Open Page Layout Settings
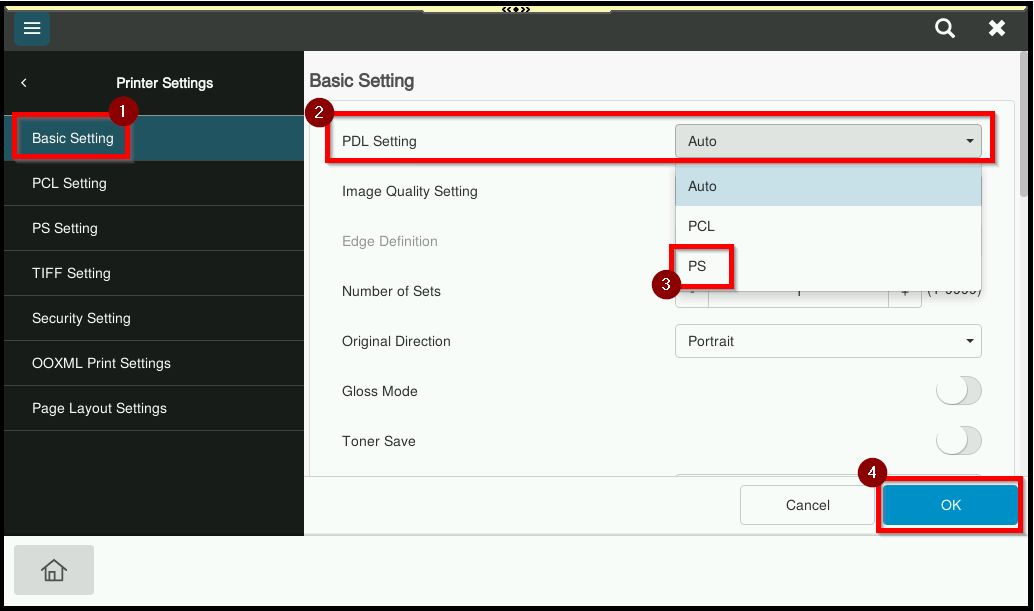The image size is (1034, 611). [x=99, y=408]
